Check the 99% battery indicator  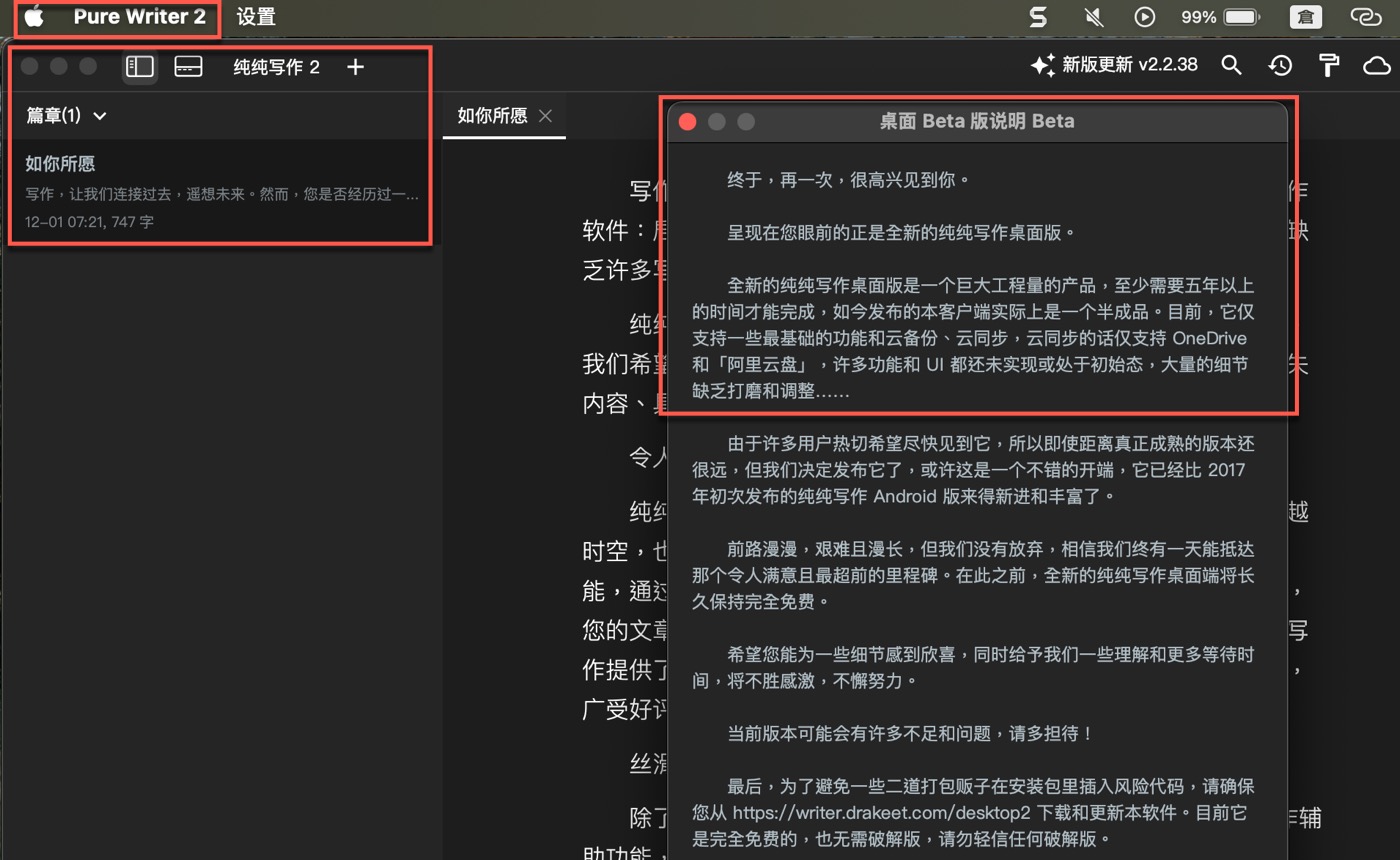point(1220,16)
